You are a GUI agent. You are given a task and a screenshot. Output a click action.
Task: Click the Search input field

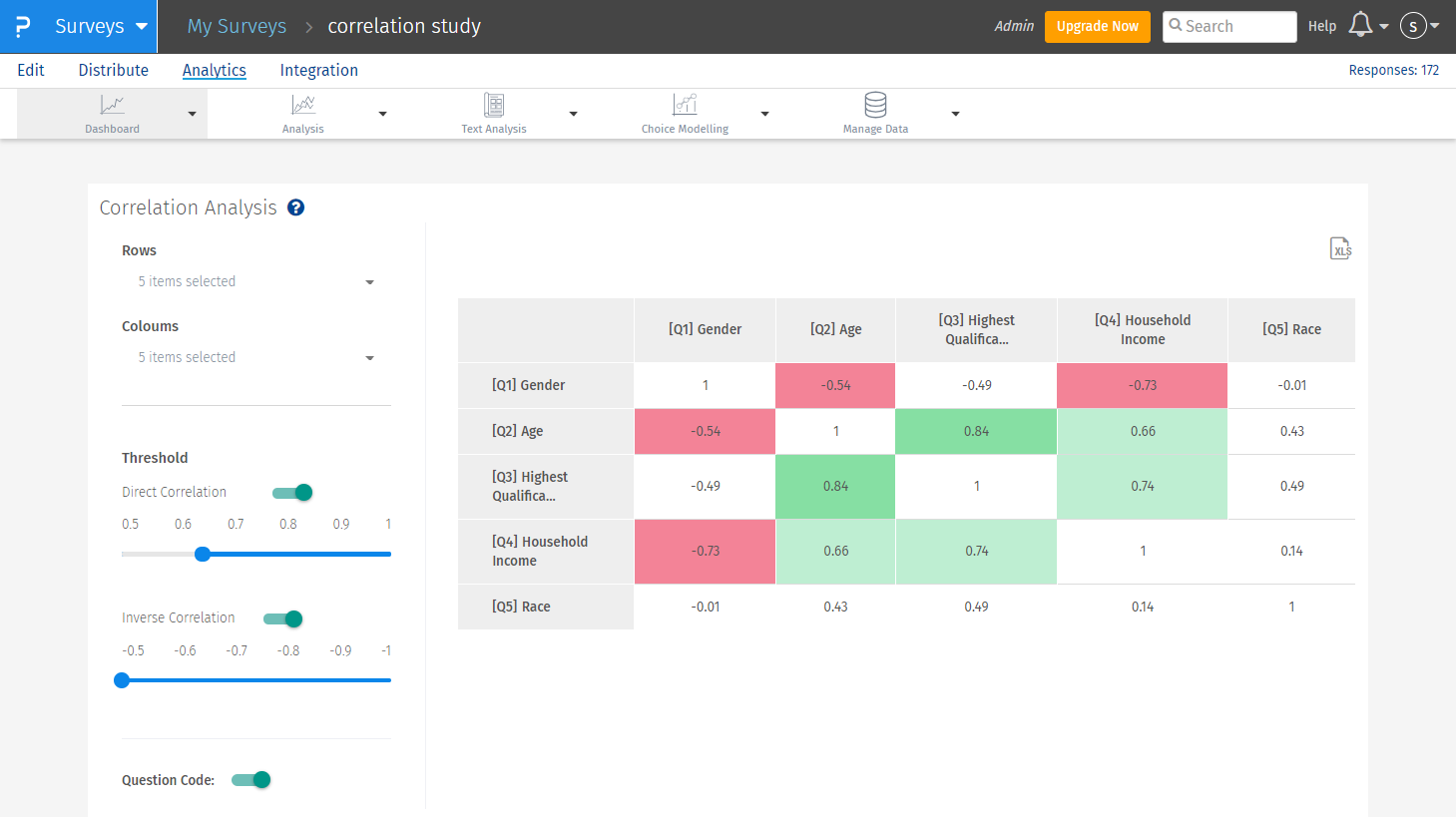[1237, 27]
